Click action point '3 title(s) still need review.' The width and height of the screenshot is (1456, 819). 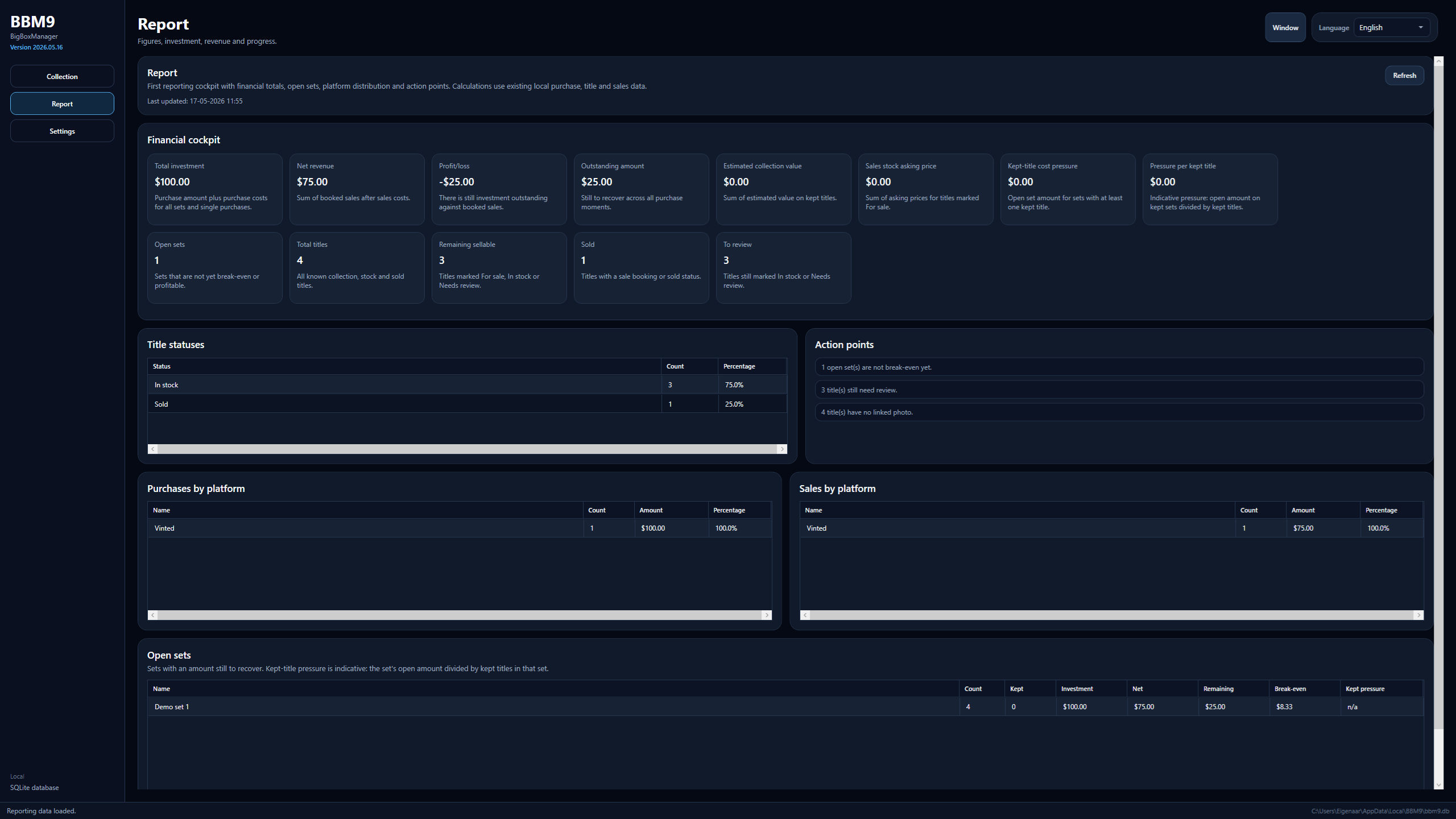[1119, 390]
